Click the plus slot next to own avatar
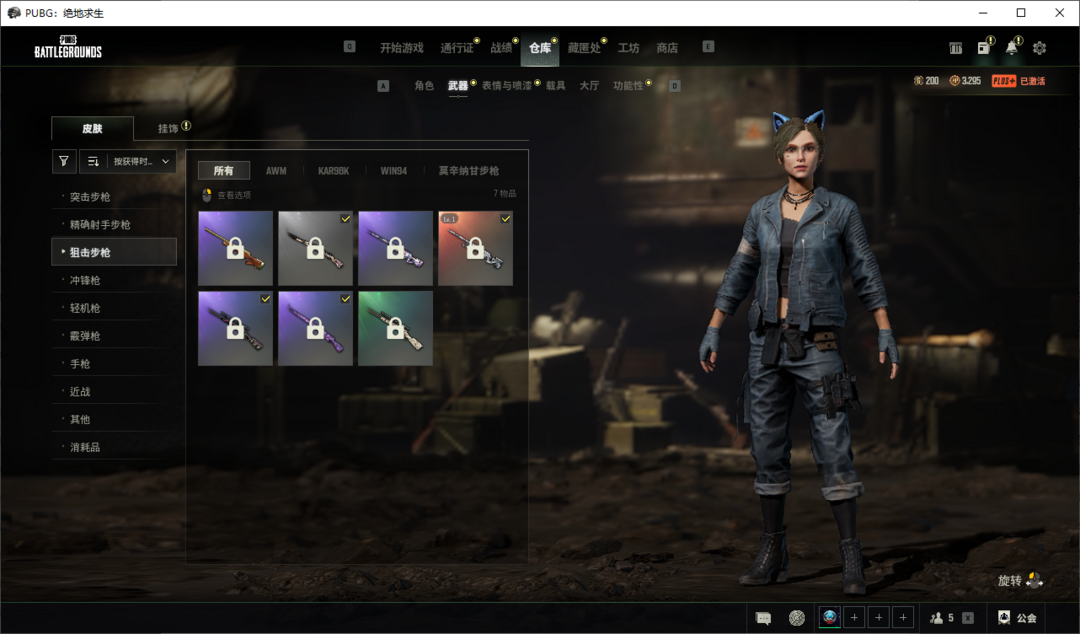Screen dimensions: 1080x634 click(854, 617)
